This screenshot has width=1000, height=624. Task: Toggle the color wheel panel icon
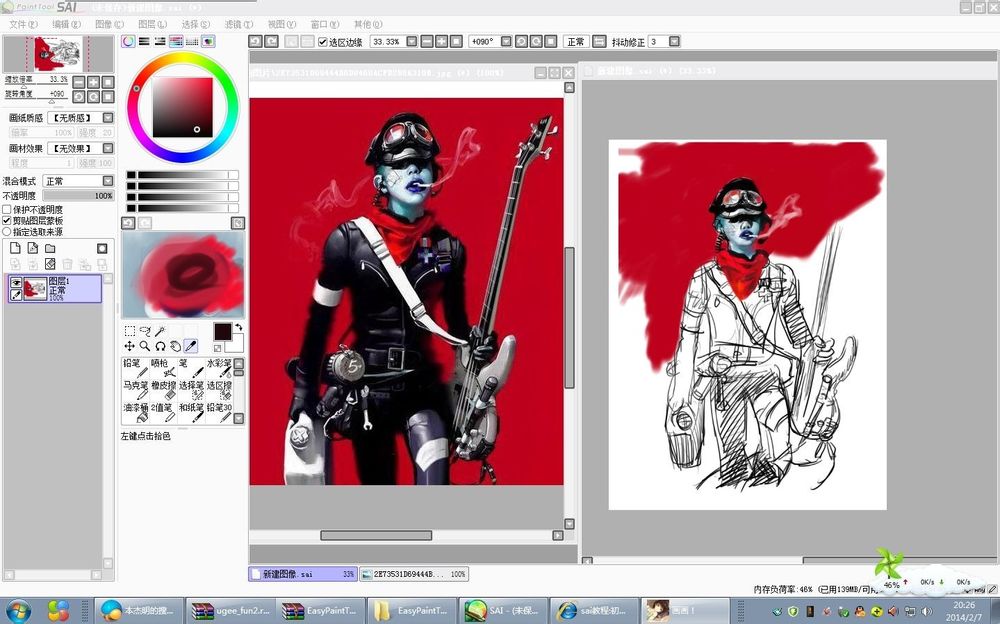128,41
